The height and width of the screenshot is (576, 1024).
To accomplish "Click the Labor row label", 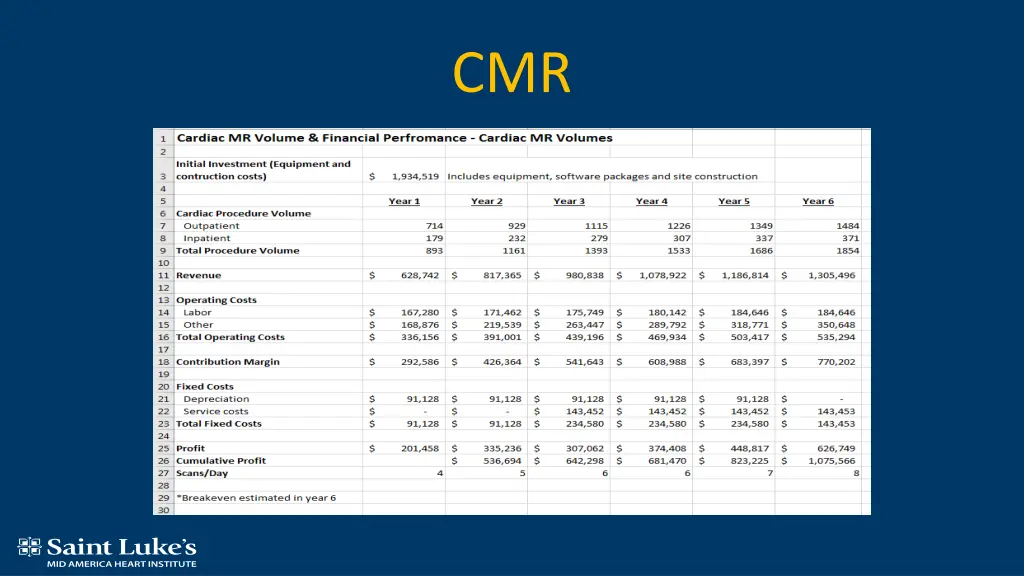I will point(197,313).
